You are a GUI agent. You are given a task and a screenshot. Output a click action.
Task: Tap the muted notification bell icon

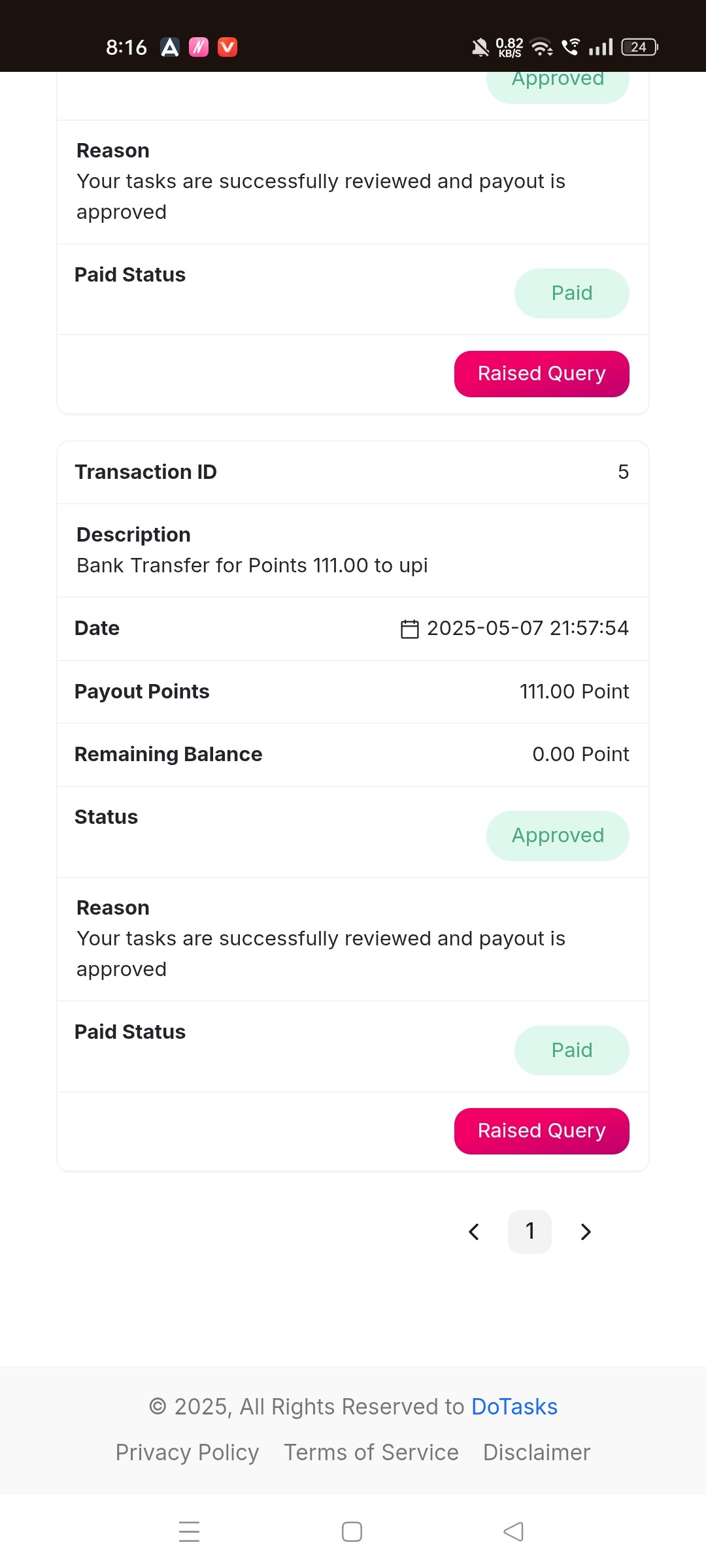coord(480,47)
